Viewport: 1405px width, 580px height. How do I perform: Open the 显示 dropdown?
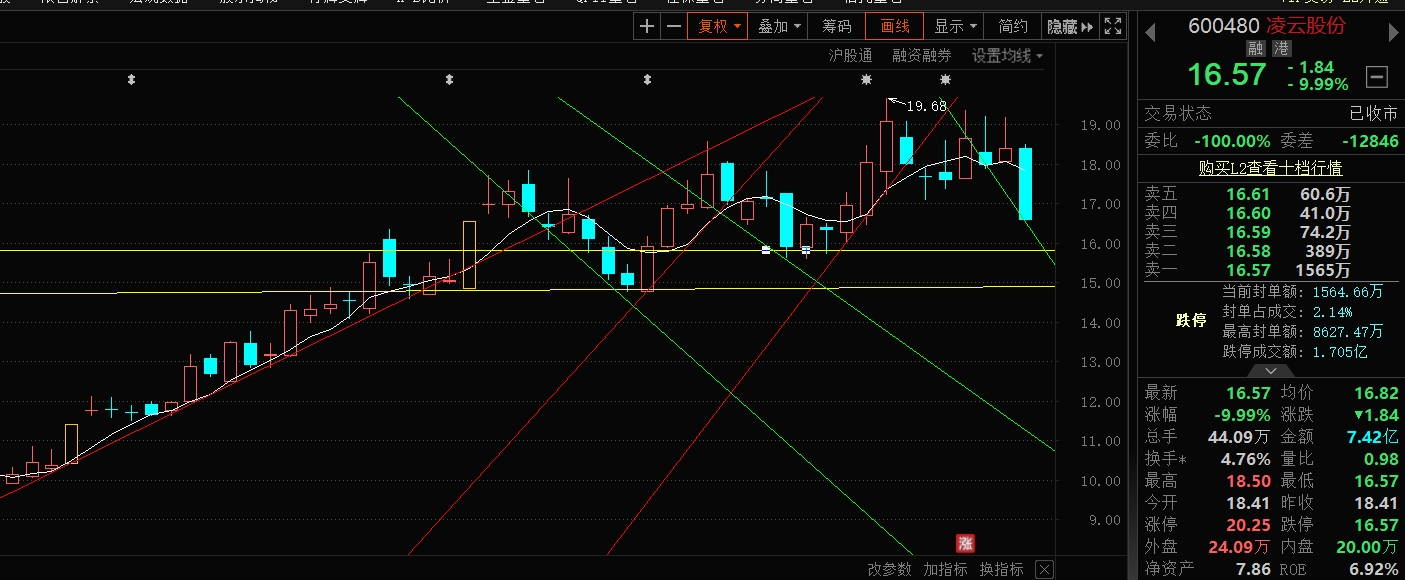pyautogui.click(x=954, y=27)
